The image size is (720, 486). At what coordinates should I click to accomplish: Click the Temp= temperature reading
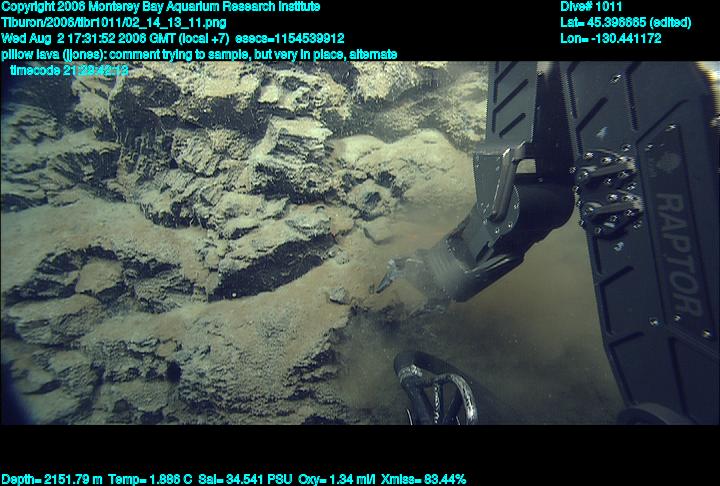tap(140, 479)
